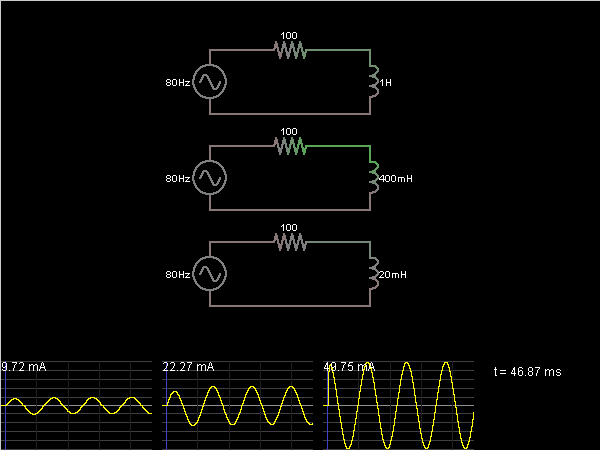Click the resistor in the 1H circuit
Image resolution: width=600 pixels, height=450 pixels.
click(x=290, y=50)
